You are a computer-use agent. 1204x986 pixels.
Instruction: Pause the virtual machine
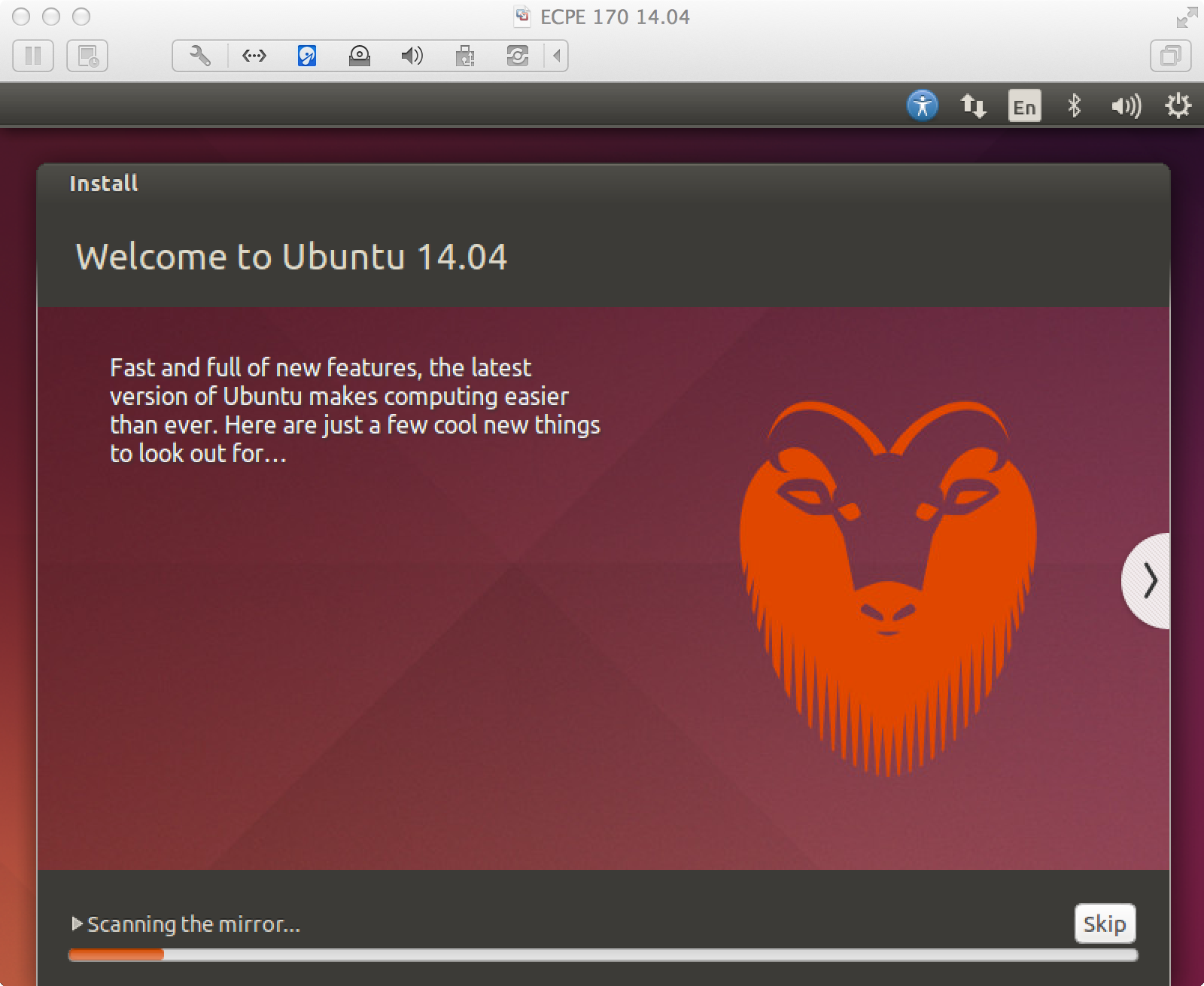coord(33,56)
